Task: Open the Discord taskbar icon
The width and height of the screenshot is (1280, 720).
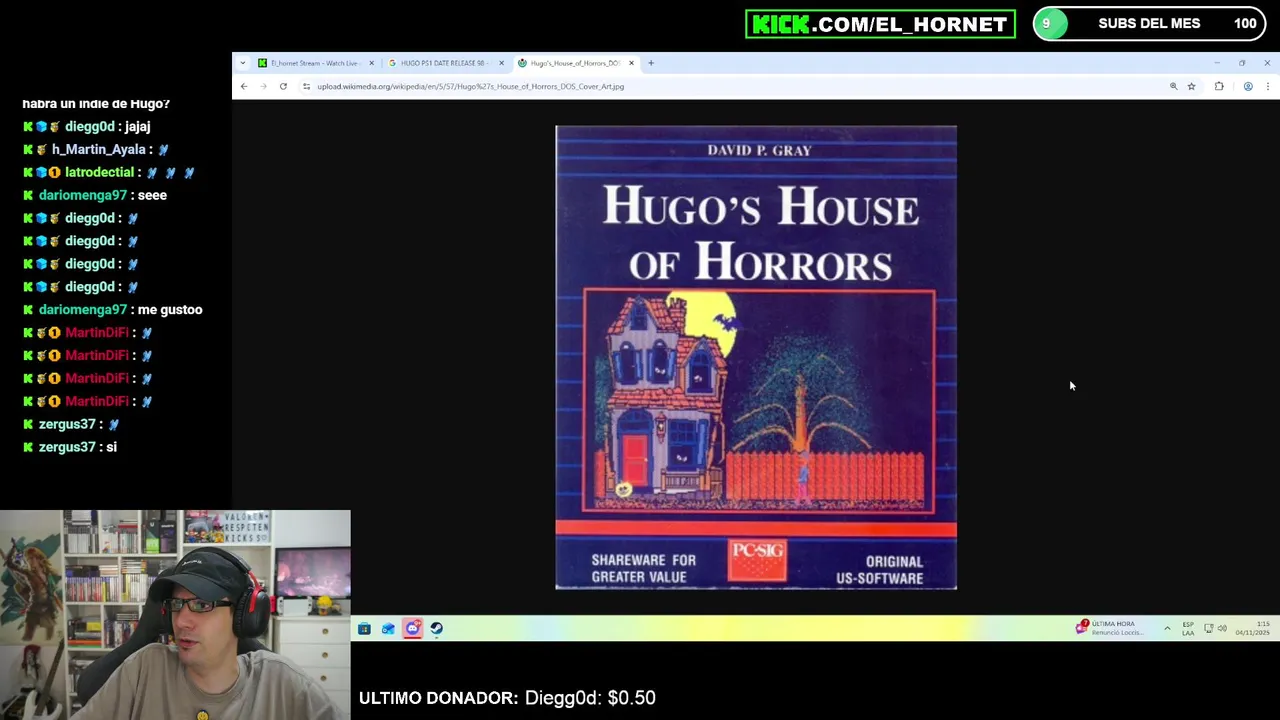Action: [x=412, y=628]
